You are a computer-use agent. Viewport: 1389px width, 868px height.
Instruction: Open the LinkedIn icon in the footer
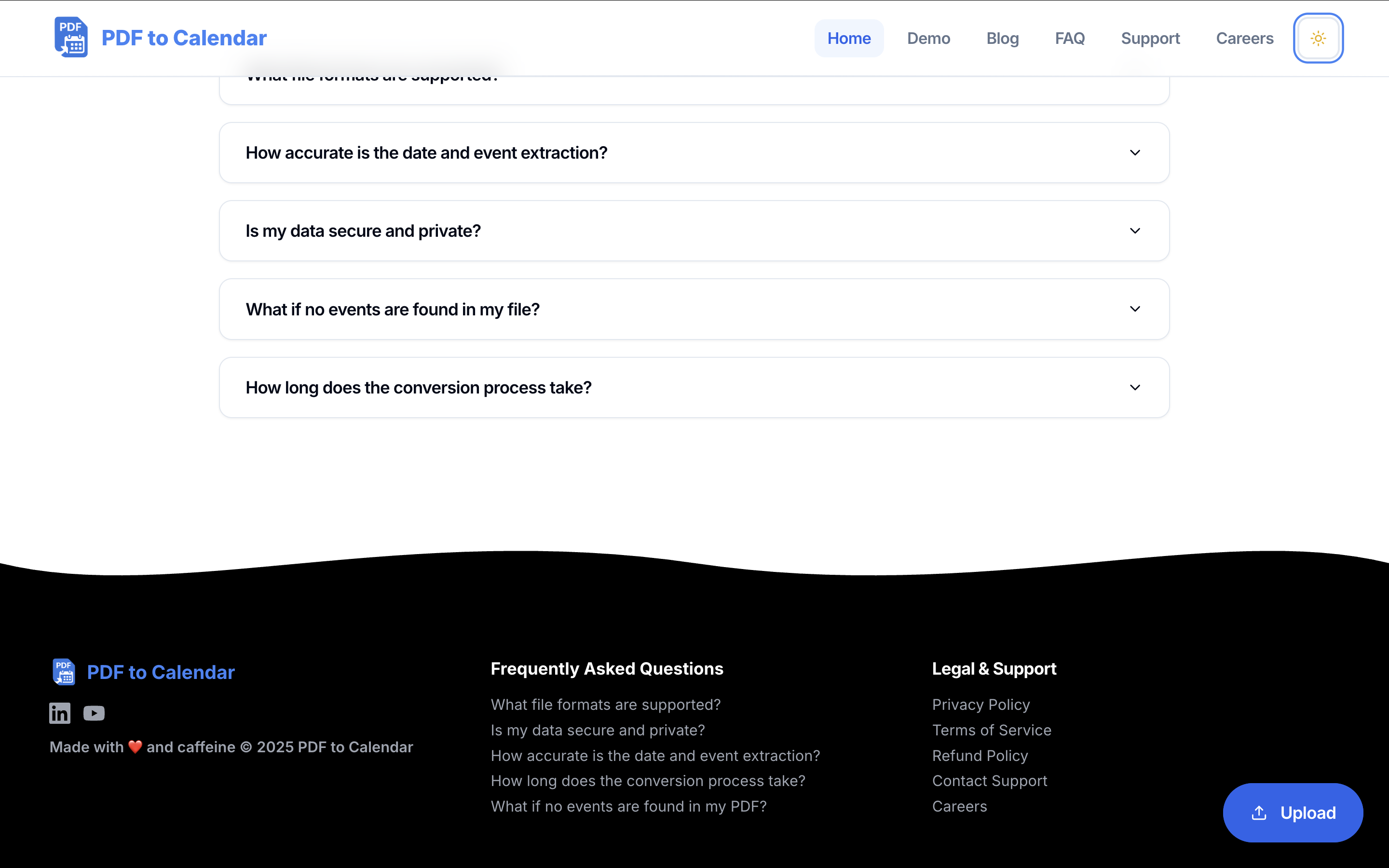60,713
